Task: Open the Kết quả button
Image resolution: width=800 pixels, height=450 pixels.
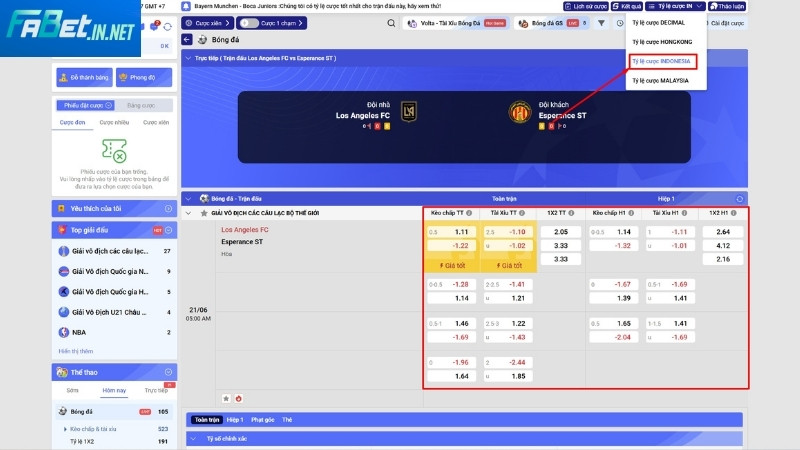Action: (x=627, y=6)
